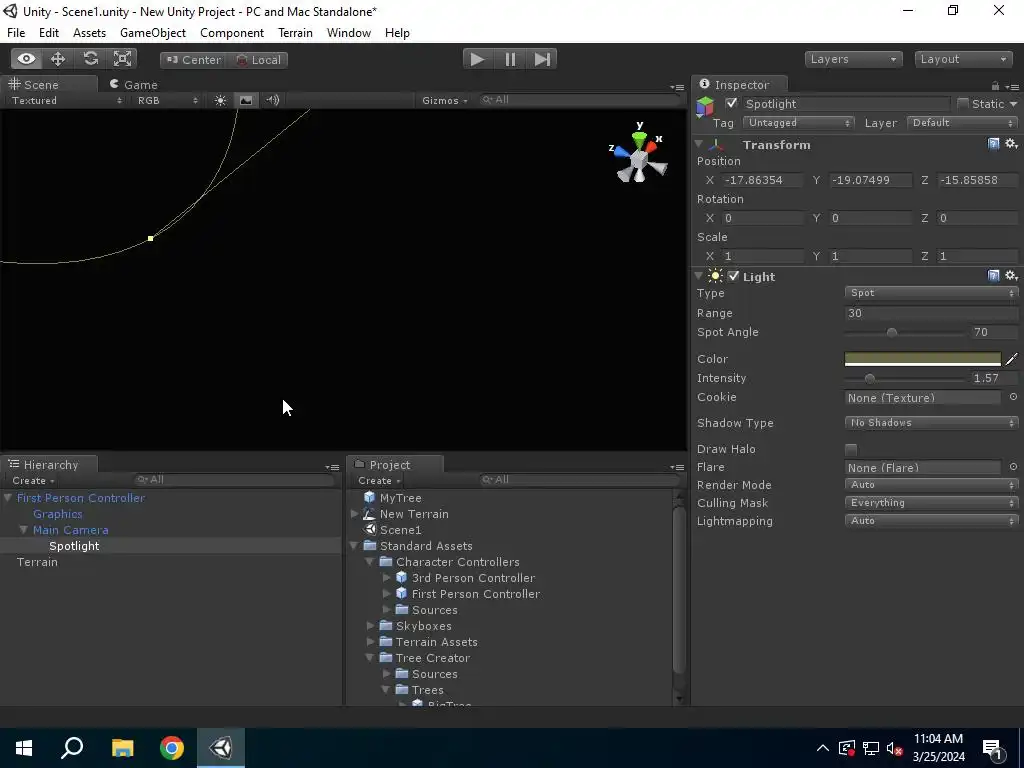
Task: Open Textured draw mode dropdown
Action: tap(66, 100)
